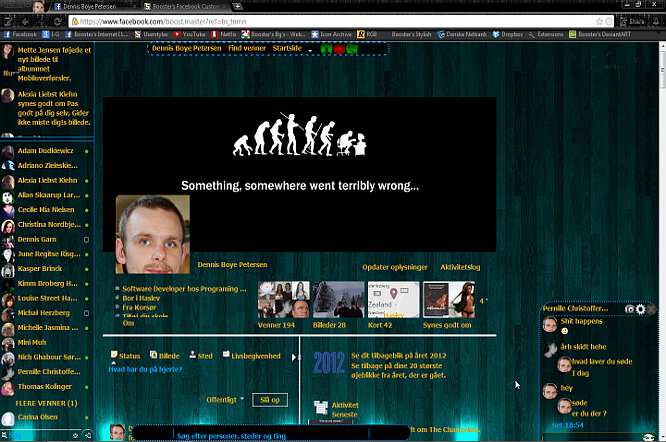Click the Sted place icon in composer
666x442 pixels.
pos(192,355)
